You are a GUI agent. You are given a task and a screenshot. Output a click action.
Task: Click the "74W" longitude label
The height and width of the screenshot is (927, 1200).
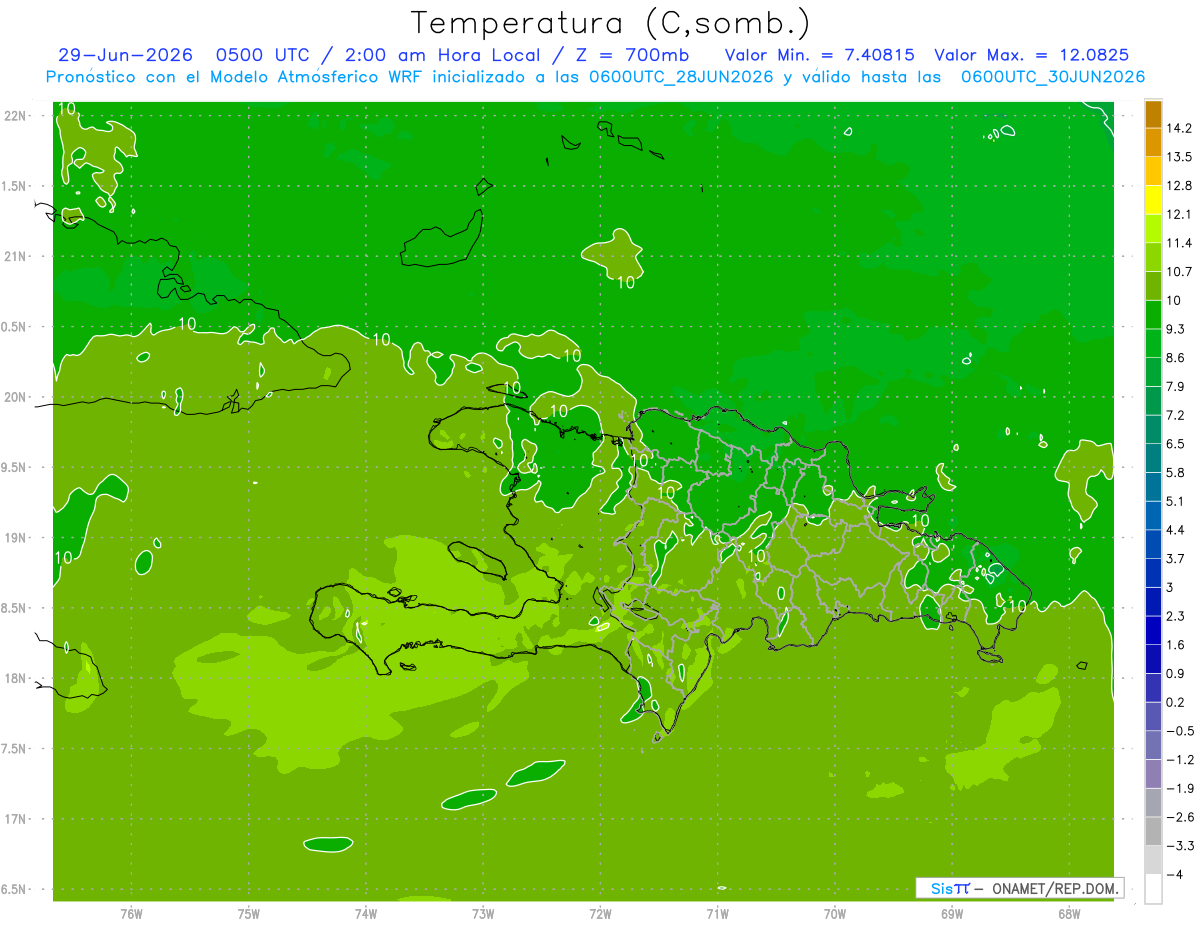366,913
